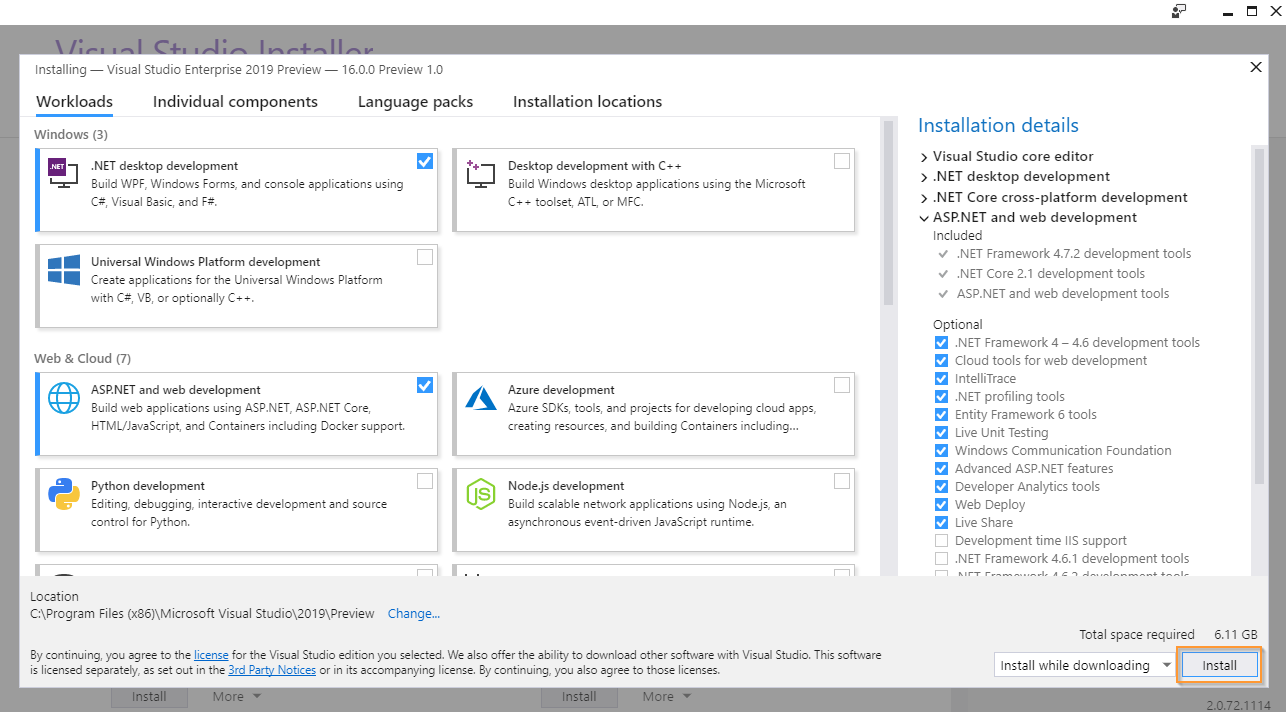Switch to the Individual components tab
This screenshot has height=712, width=1286.
tap(235, 102)
